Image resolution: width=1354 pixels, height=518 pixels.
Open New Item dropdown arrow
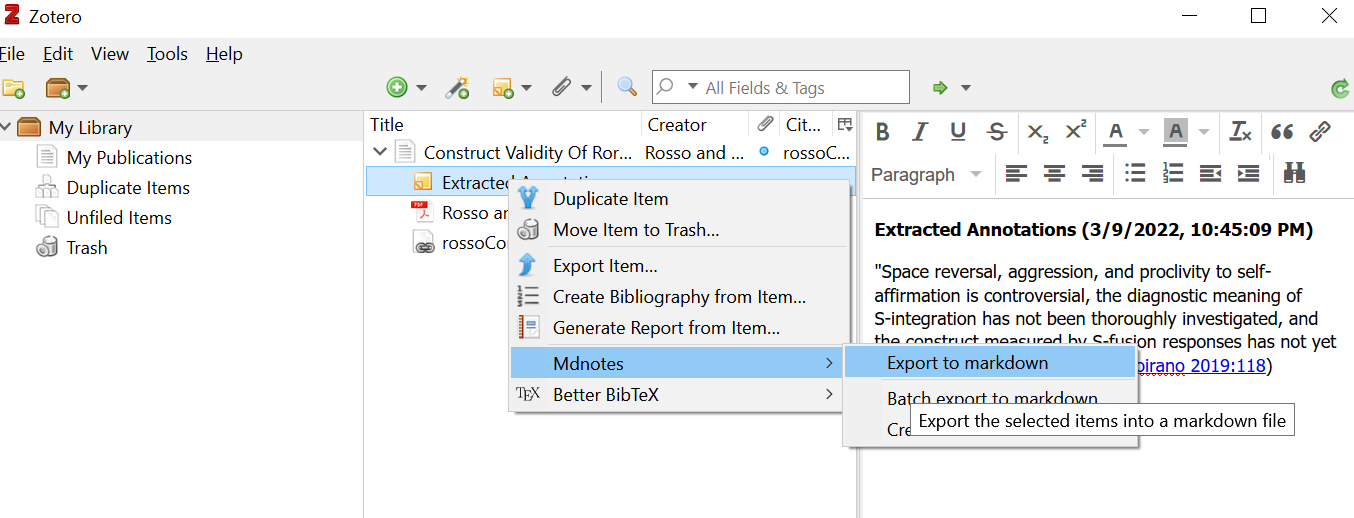tap(421, 88)
